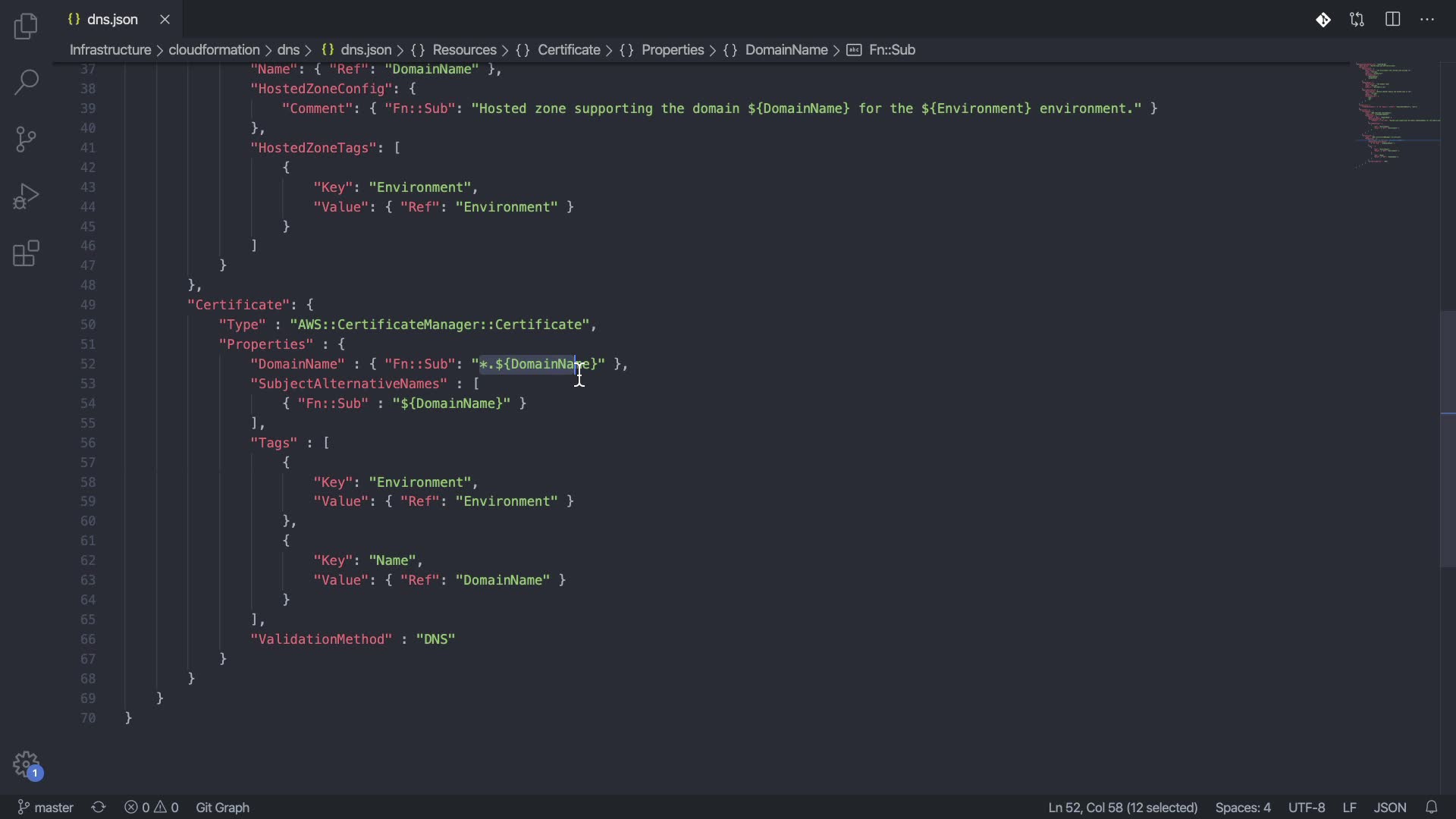Open the Manage gear menu

[26, 764]
